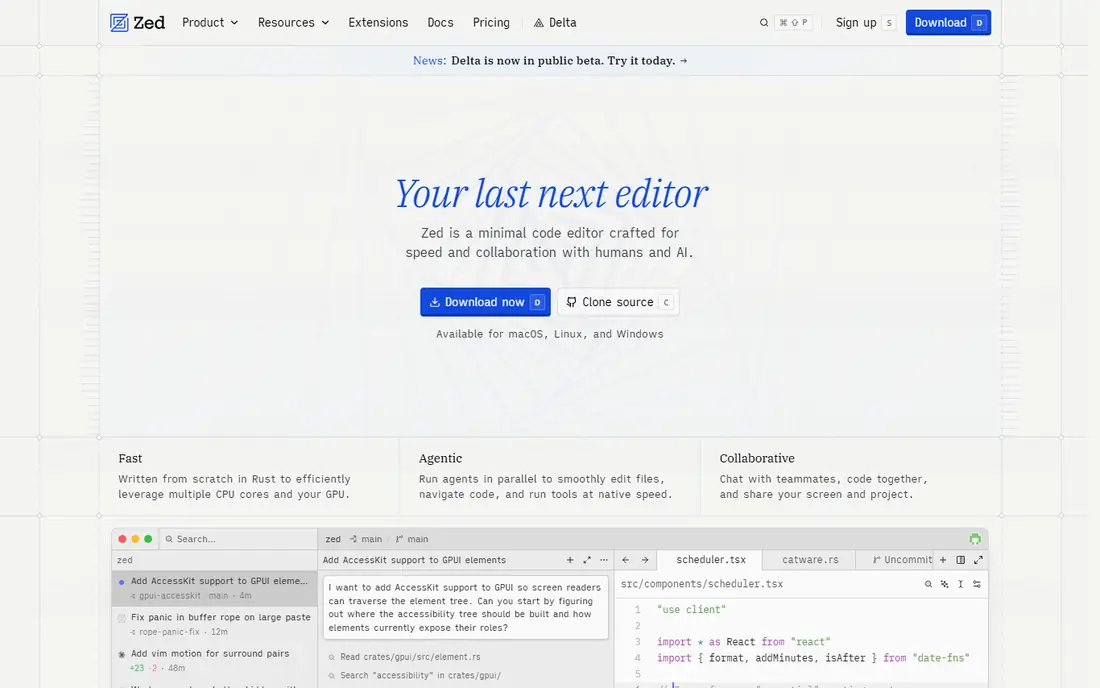Click the rope-panic-fix branch label
Viewport: 1100px width, 688px height.
170,632
